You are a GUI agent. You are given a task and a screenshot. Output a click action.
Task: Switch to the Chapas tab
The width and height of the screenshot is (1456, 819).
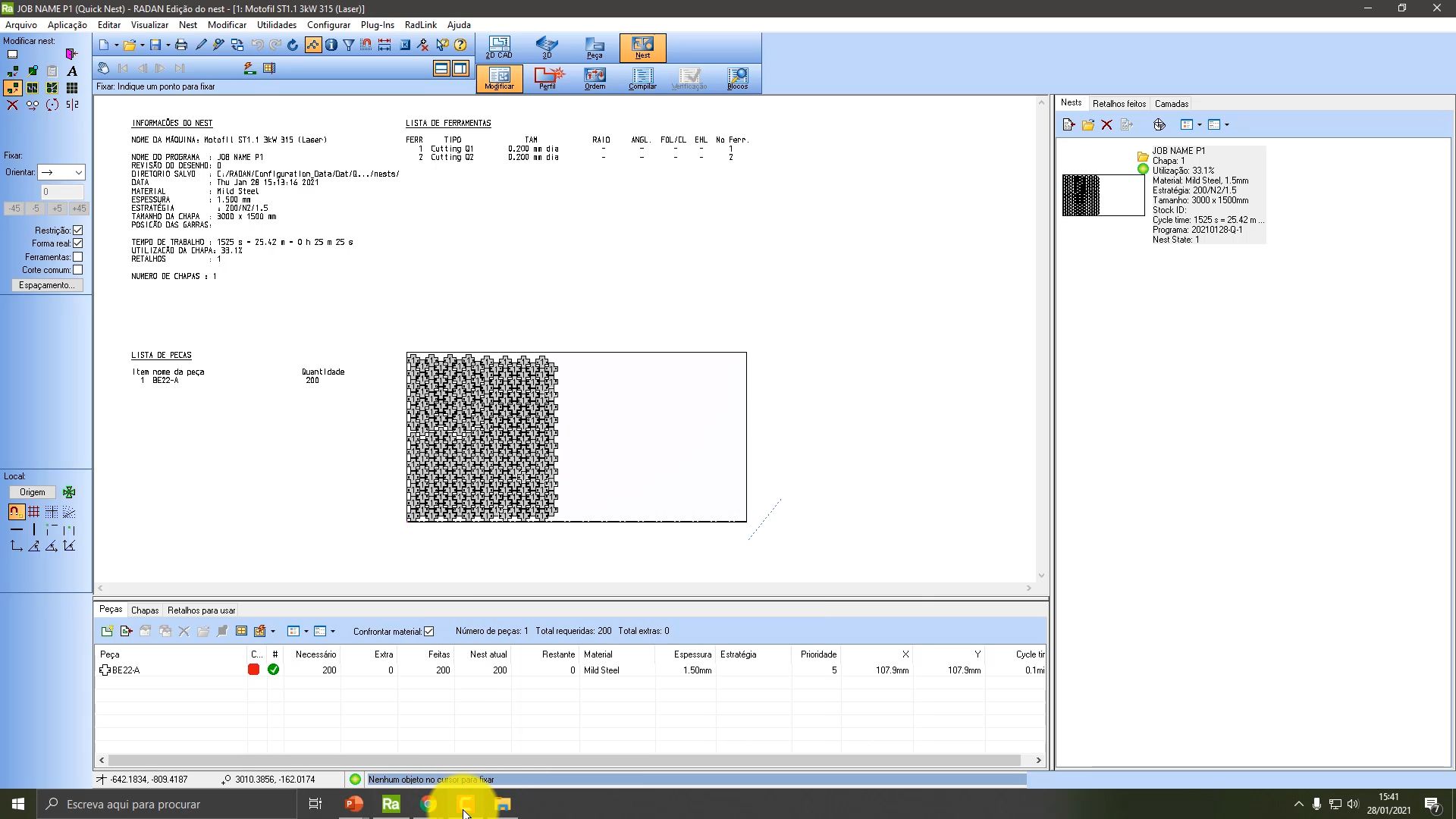click(x=145, y=610)
